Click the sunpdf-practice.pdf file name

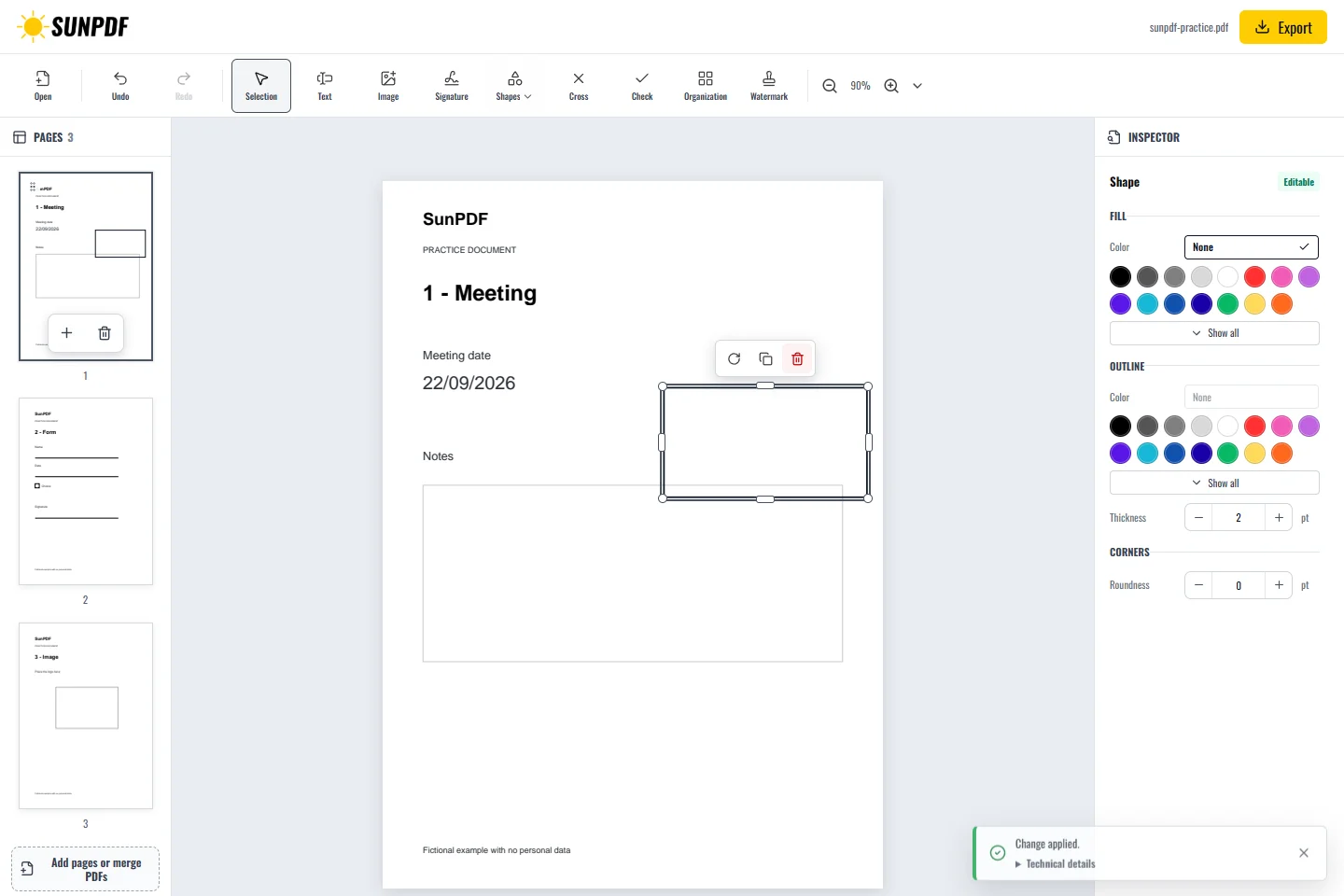click(x=1189, y=28)
